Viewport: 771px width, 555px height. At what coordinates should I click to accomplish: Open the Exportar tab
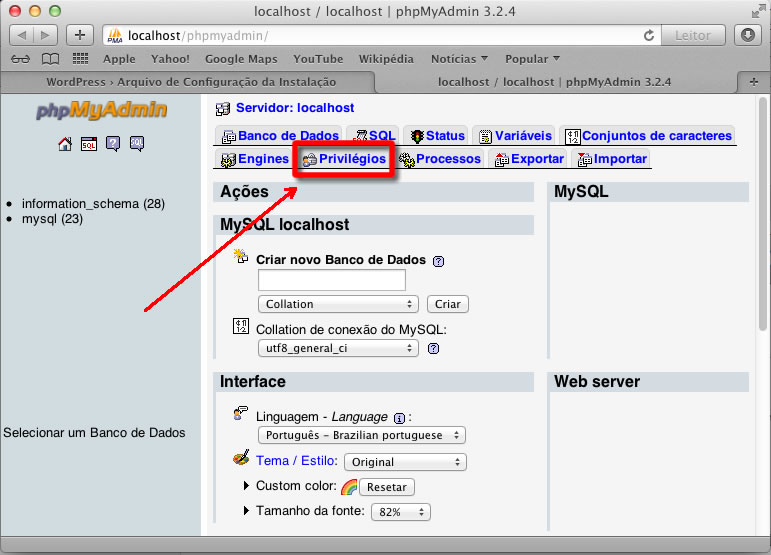529,159
